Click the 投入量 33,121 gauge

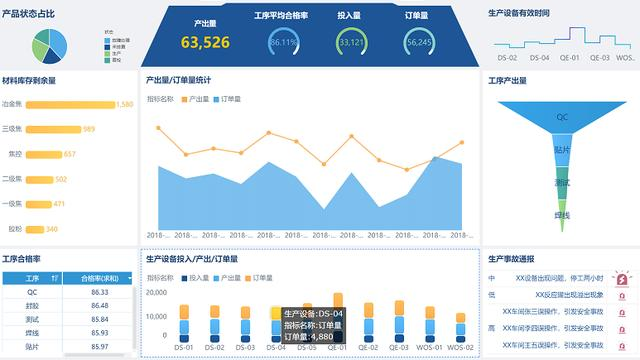(x=351, y=42)
